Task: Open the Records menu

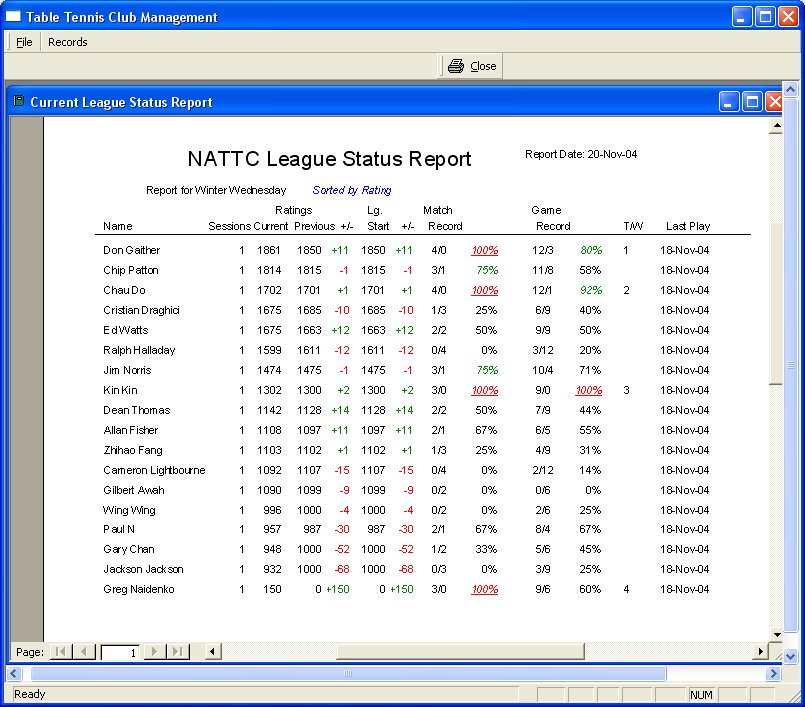Action: click(67, 42)
